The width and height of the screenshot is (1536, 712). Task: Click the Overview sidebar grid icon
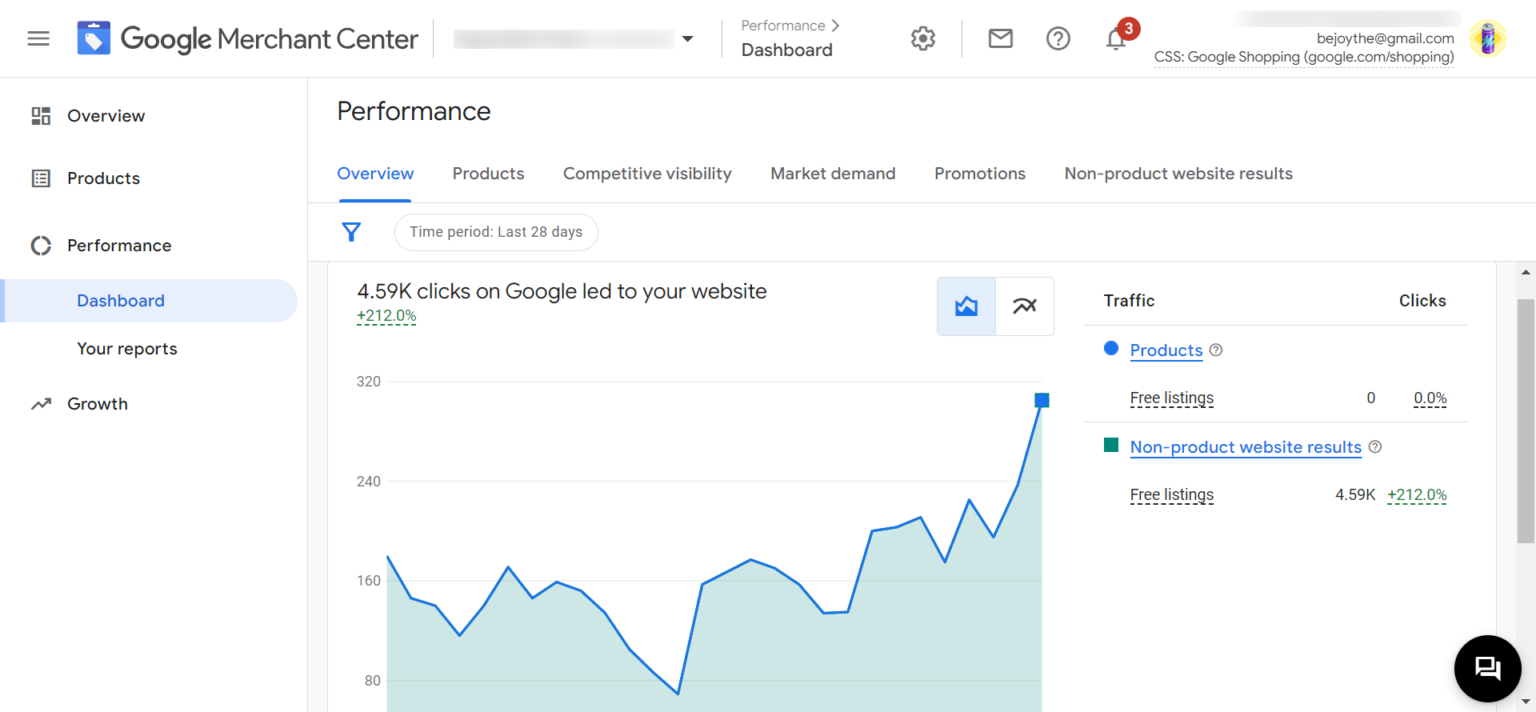41,116
